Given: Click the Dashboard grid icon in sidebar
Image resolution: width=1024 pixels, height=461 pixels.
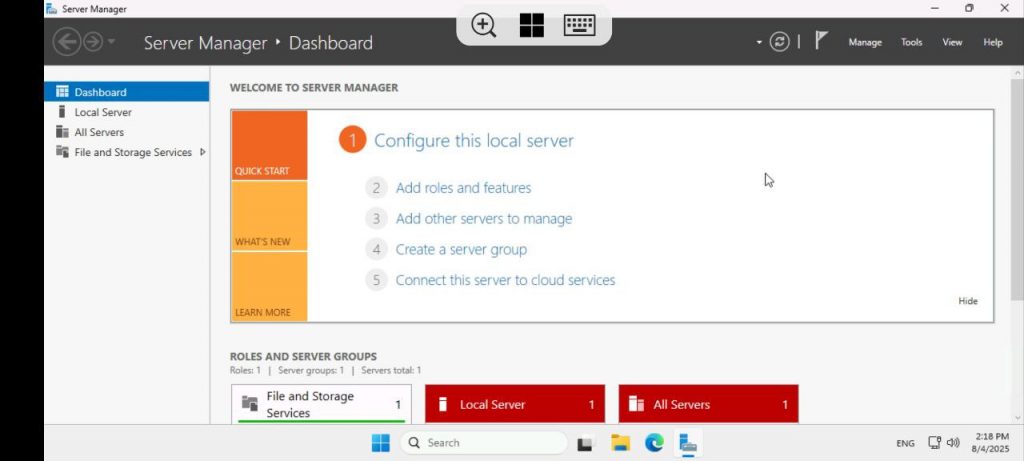Looking at the screenshot, I should 62,92.
